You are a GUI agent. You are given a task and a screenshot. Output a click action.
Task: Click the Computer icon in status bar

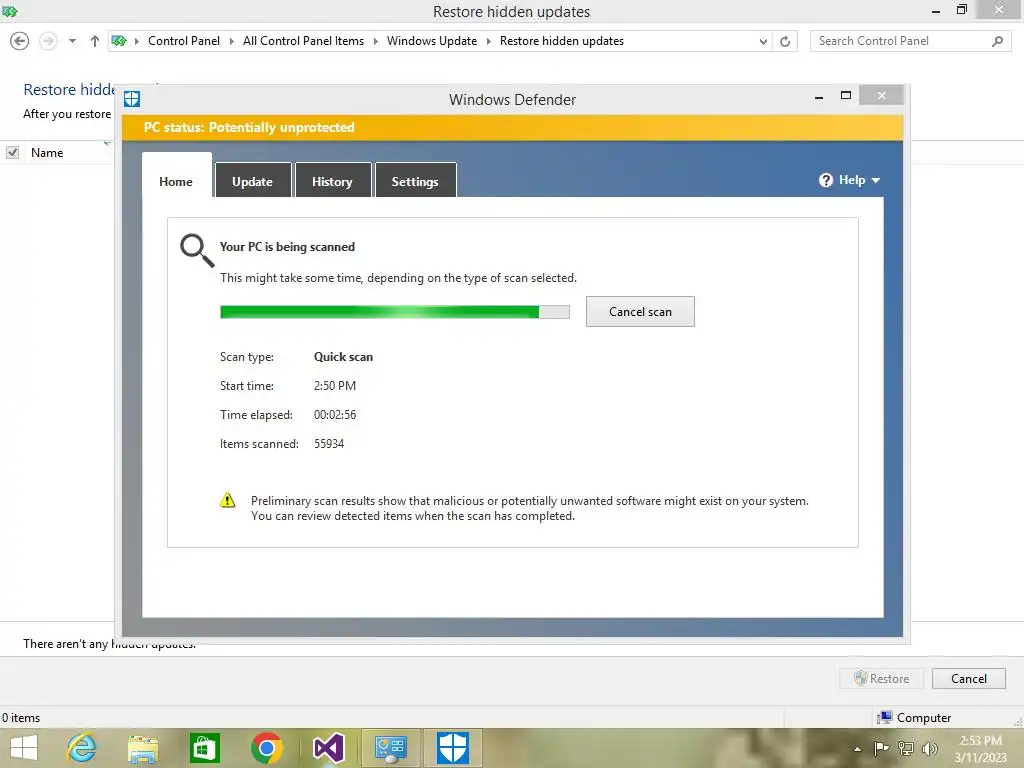885,718
